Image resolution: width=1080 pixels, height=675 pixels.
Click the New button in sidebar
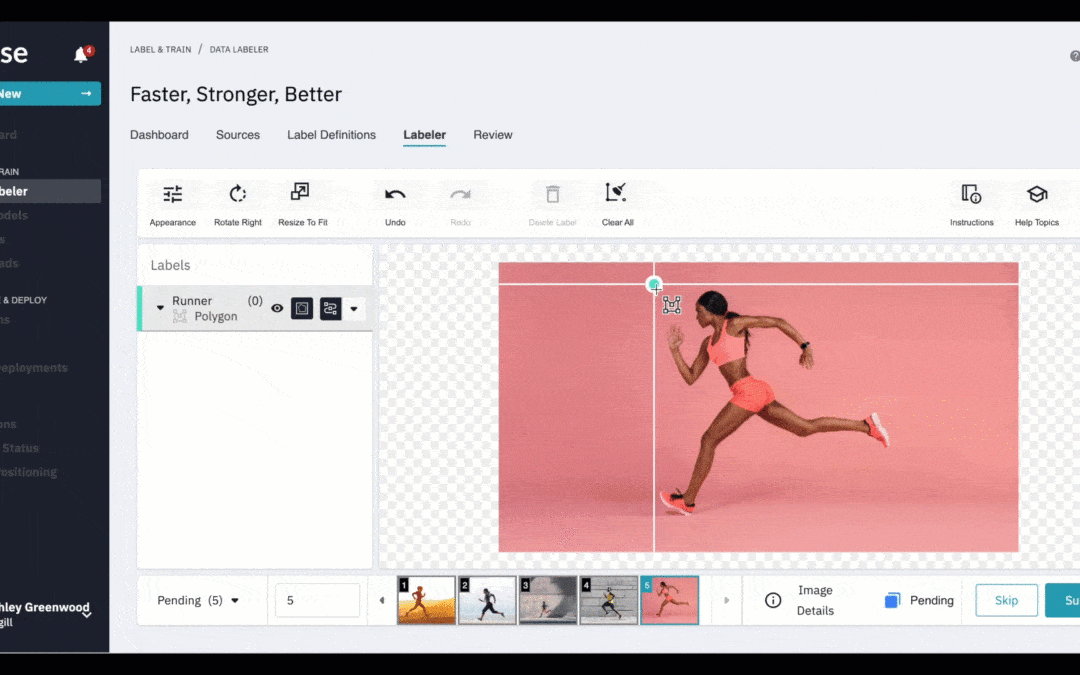pyautogui.click(x=50, y=94)
